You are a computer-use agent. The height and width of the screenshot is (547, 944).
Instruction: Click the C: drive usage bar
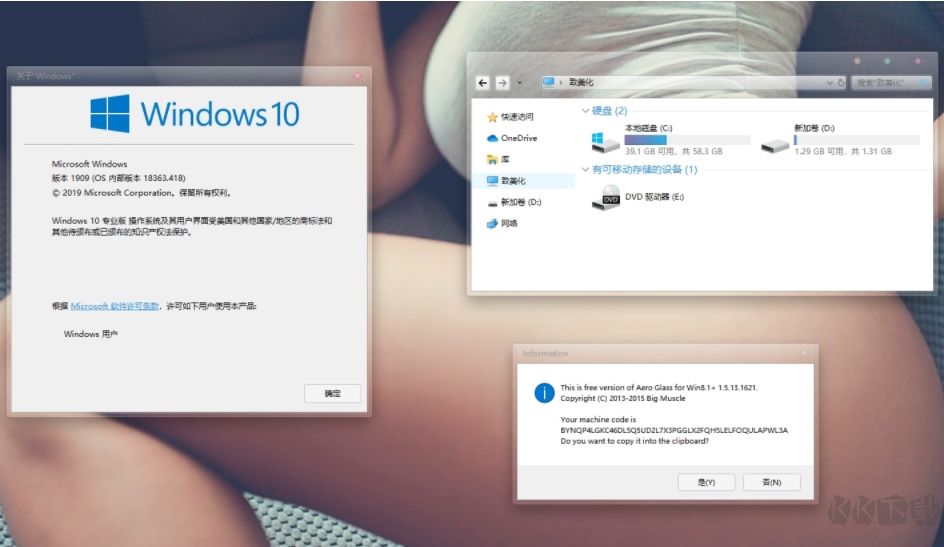tap(688, 140)
